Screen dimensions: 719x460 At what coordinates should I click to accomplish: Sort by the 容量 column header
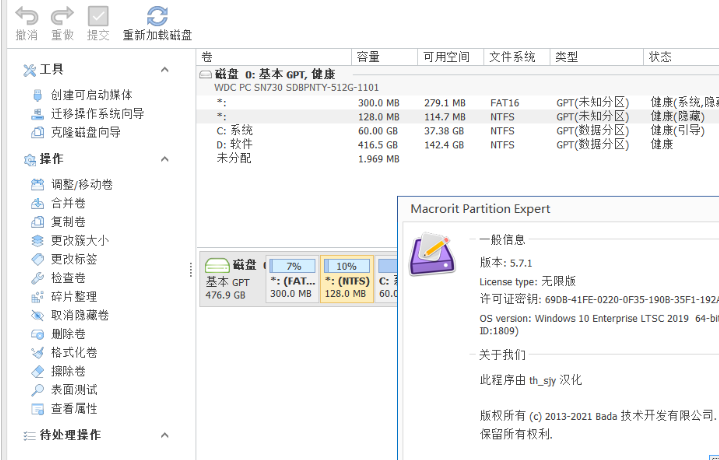point(368,57)
